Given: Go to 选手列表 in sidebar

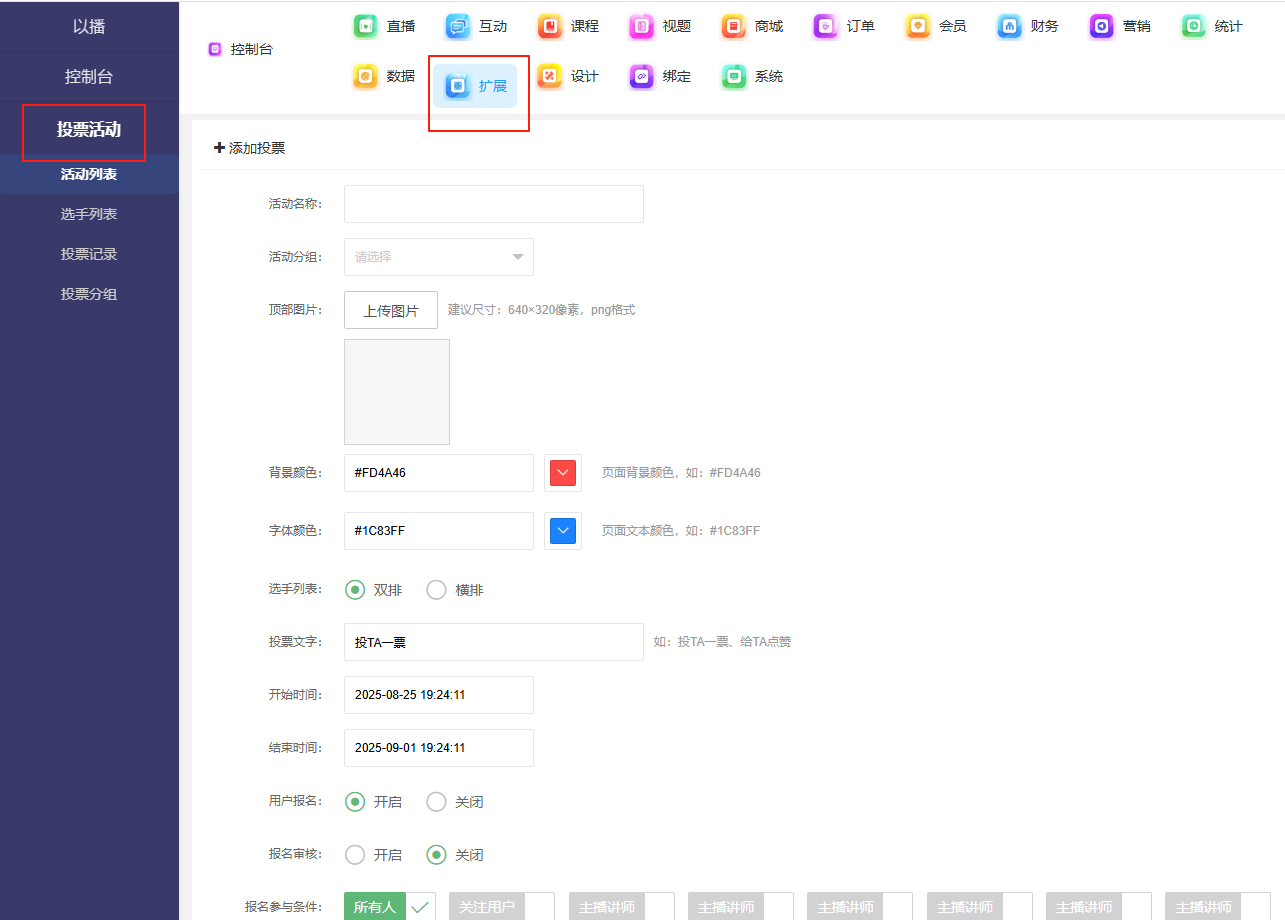Looking at the screenshot, I should click(89, 214).
